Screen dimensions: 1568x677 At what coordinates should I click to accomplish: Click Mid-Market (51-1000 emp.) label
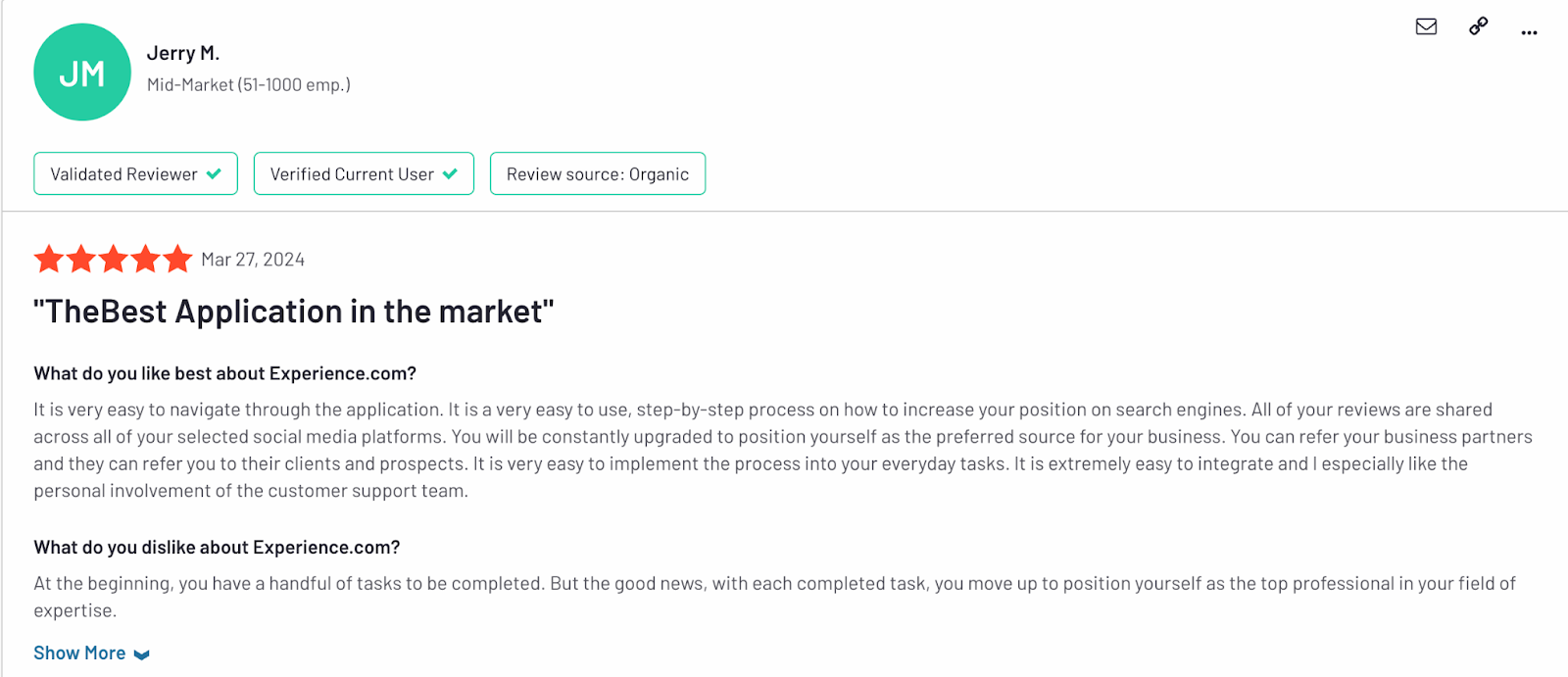[249, 85]
